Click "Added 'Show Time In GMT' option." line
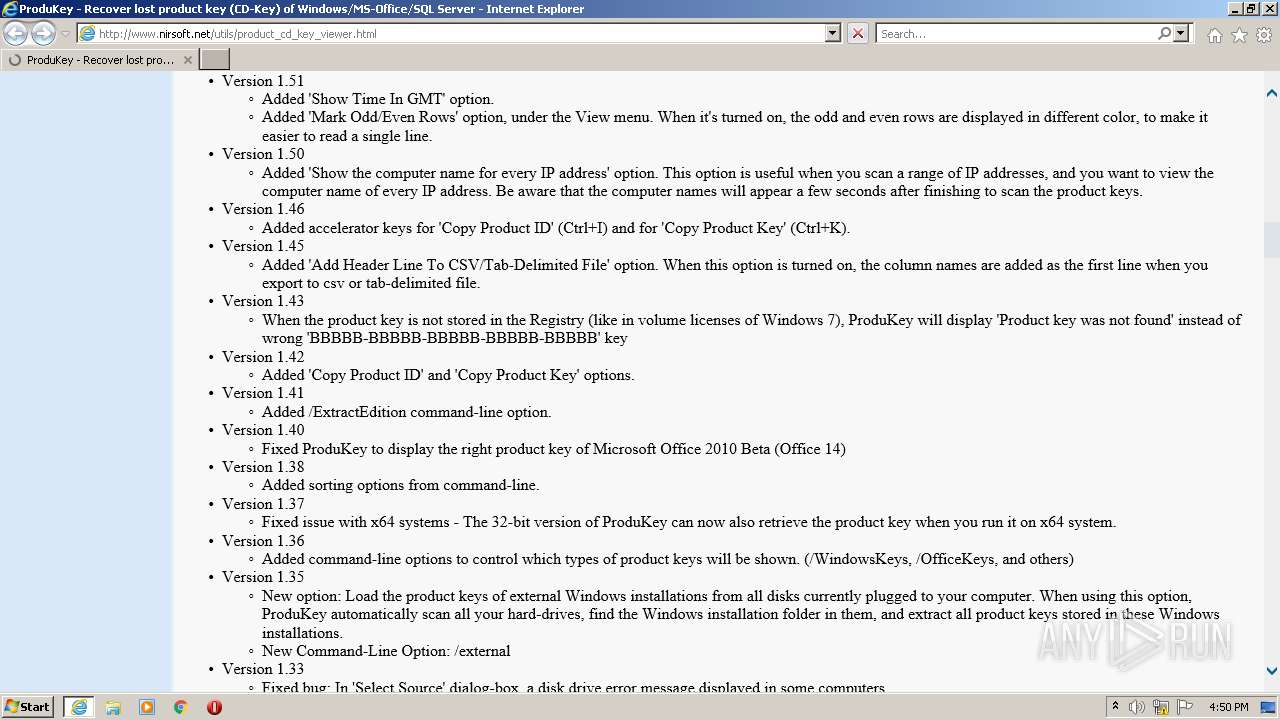 point(378,99)
